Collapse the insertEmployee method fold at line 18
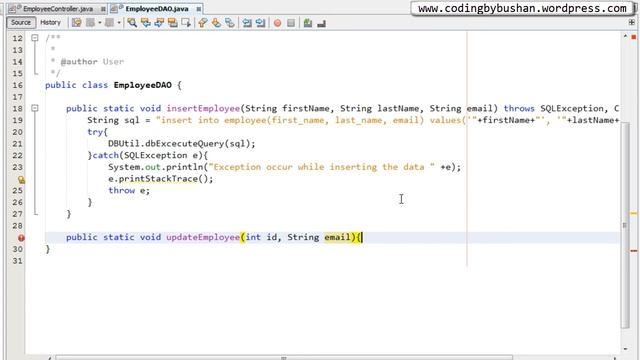Viewport: 640px width, 360px height. pyautogui.click(x=35, y=108)
